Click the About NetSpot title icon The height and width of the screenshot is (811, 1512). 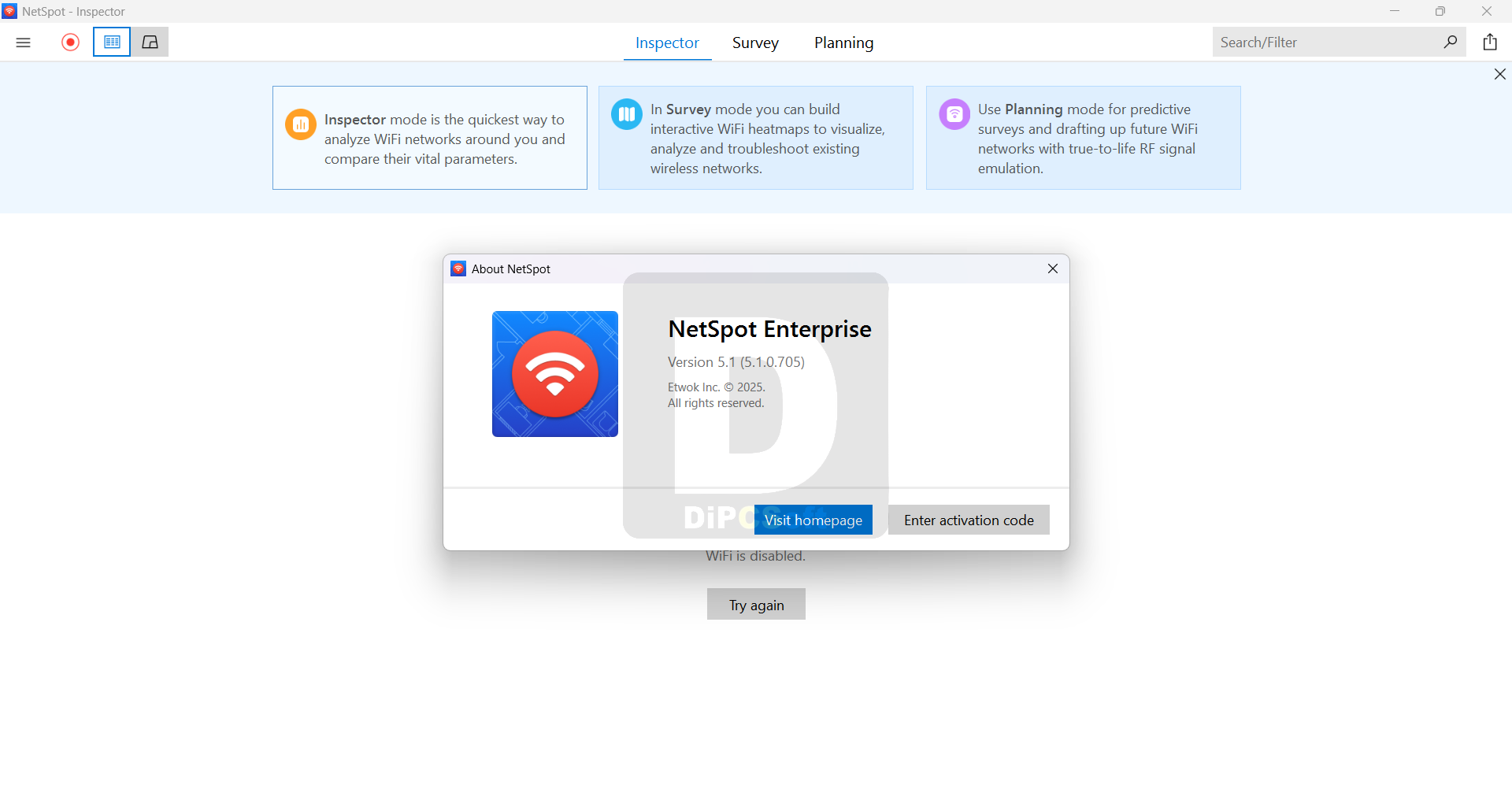tap(458, 268)
